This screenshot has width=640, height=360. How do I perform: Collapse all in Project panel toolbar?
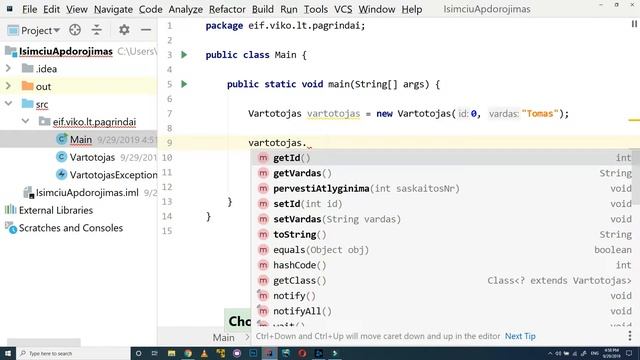[x=97, y=30]
